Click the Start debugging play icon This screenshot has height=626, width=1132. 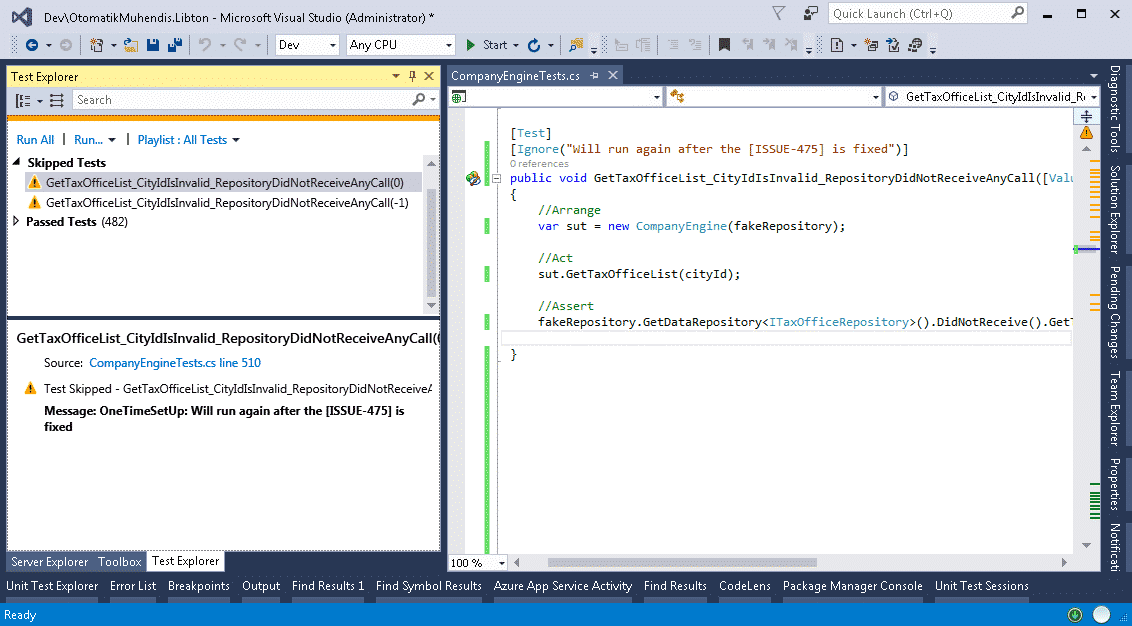coord(470,45)
